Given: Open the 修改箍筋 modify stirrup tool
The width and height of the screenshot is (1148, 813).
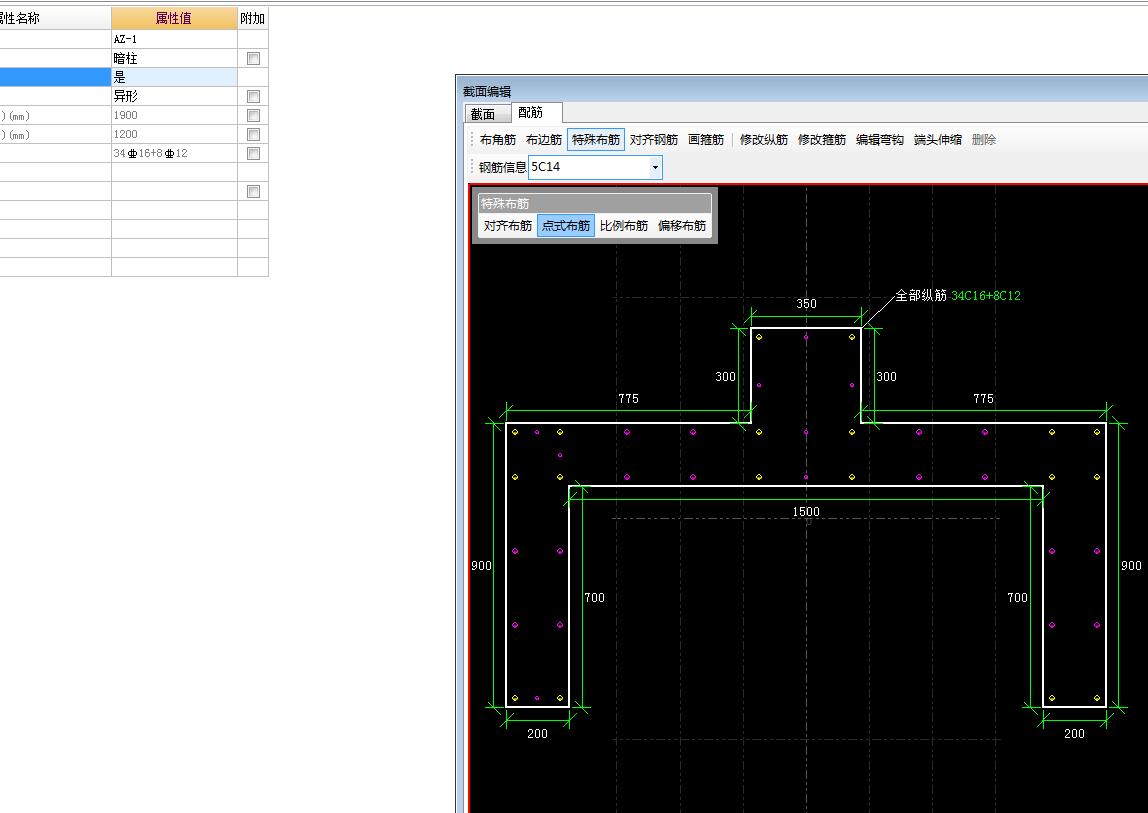Looking at the screenshot, I should tap(821, 139).
